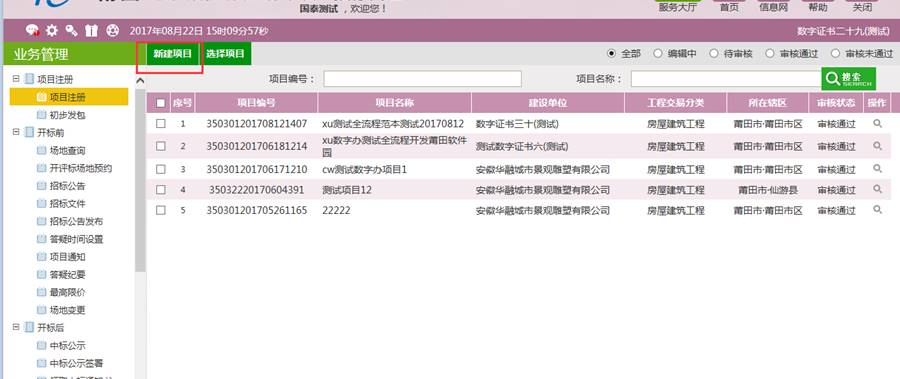View details of project 350301201706181214

click(877, 146)
